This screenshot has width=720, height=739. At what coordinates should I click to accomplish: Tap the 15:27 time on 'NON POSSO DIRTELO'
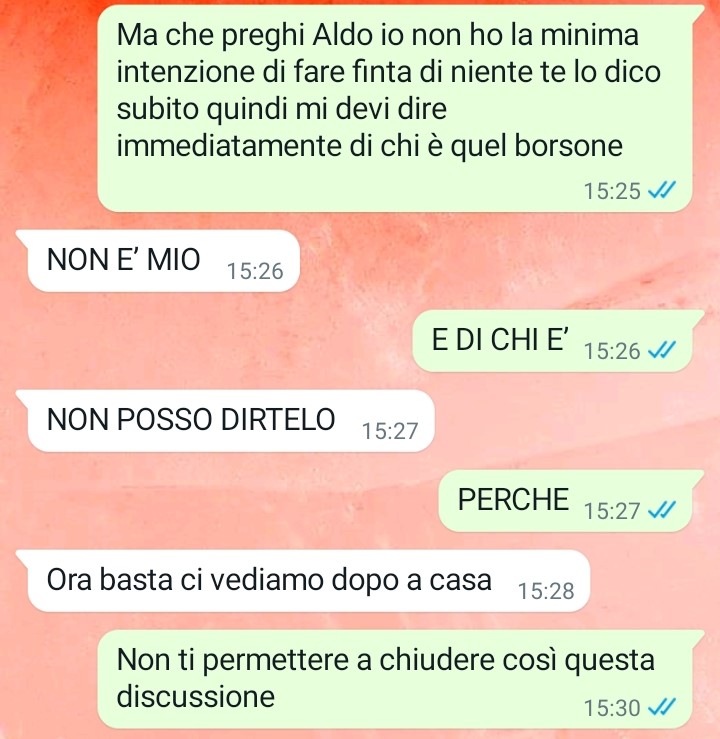pos(390,431)
